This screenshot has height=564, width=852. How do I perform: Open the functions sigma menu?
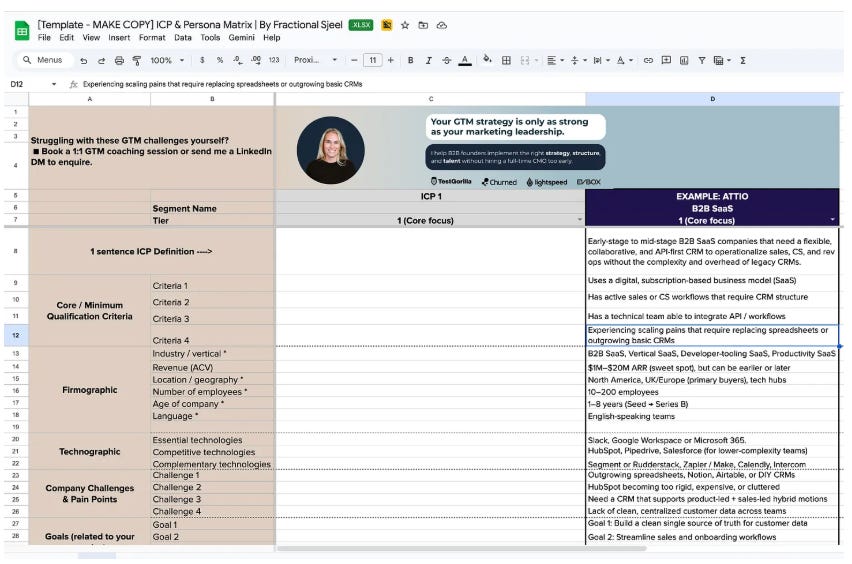click(743, 60)
